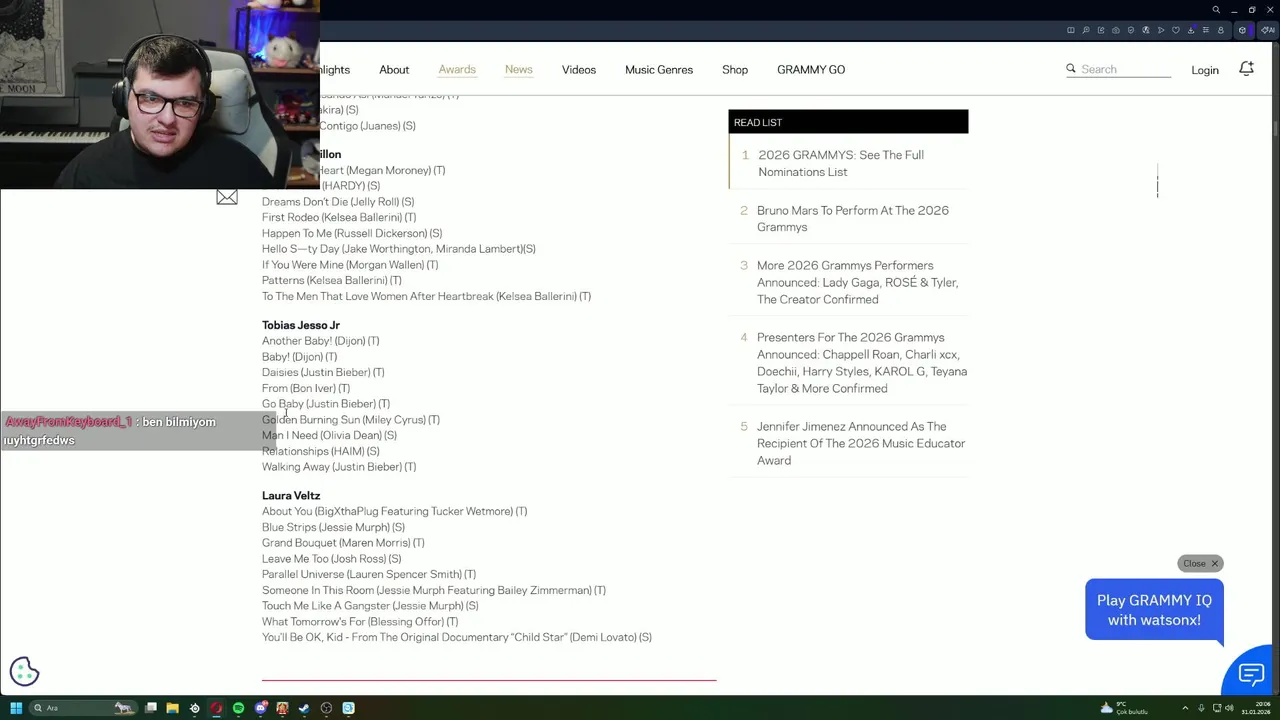Screen dimensions: 1280x720
Task: Click the Opera GX taskbar icon
Action: [x=216, y=708]
